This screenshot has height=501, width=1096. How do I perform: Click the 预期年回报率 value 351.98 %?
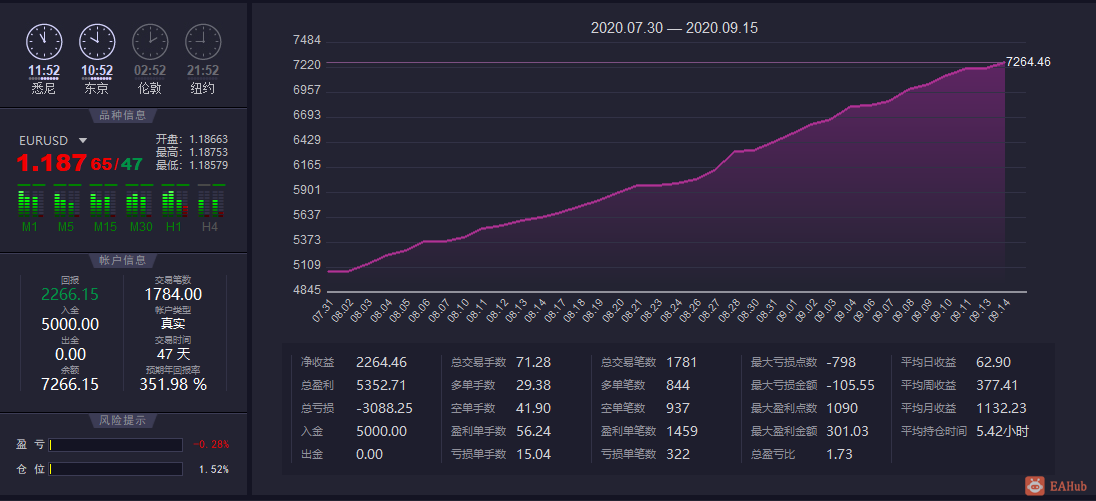click(x=173, y=384)
